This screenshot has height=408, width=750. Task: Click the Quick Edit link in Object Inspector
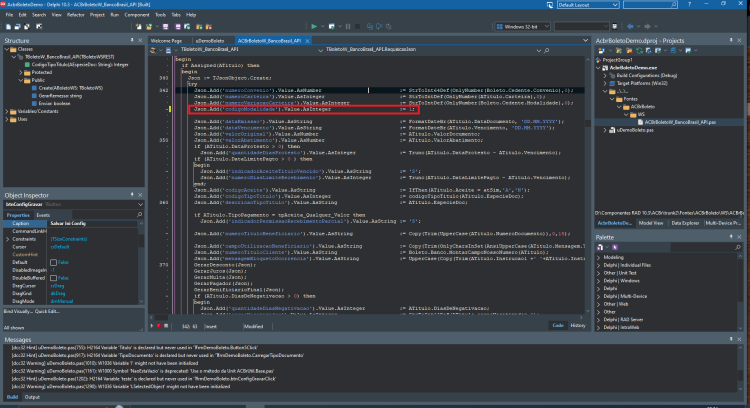pos(47,311)
